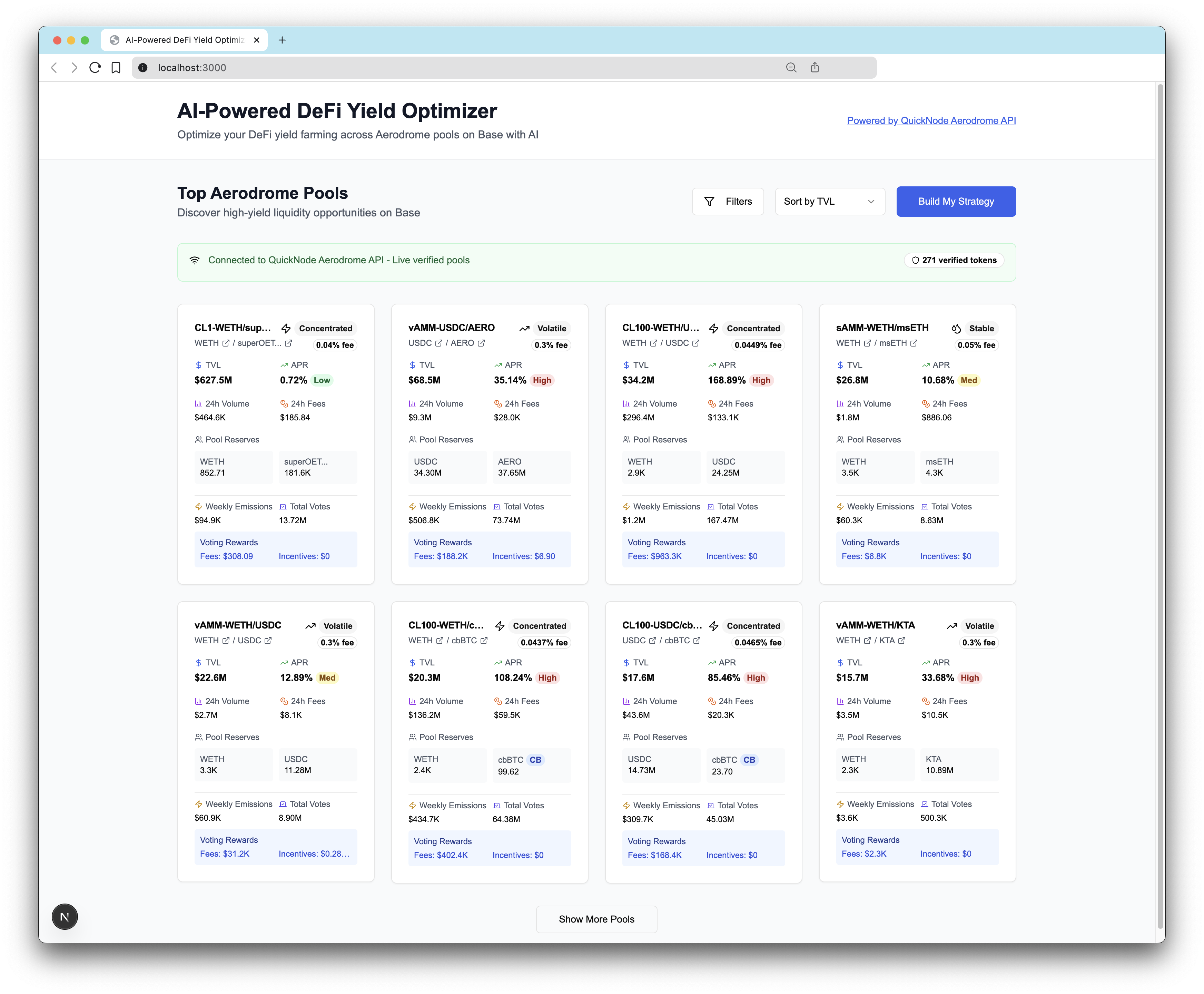
Task: Click the browser share icon
Action: pos(814,68)
